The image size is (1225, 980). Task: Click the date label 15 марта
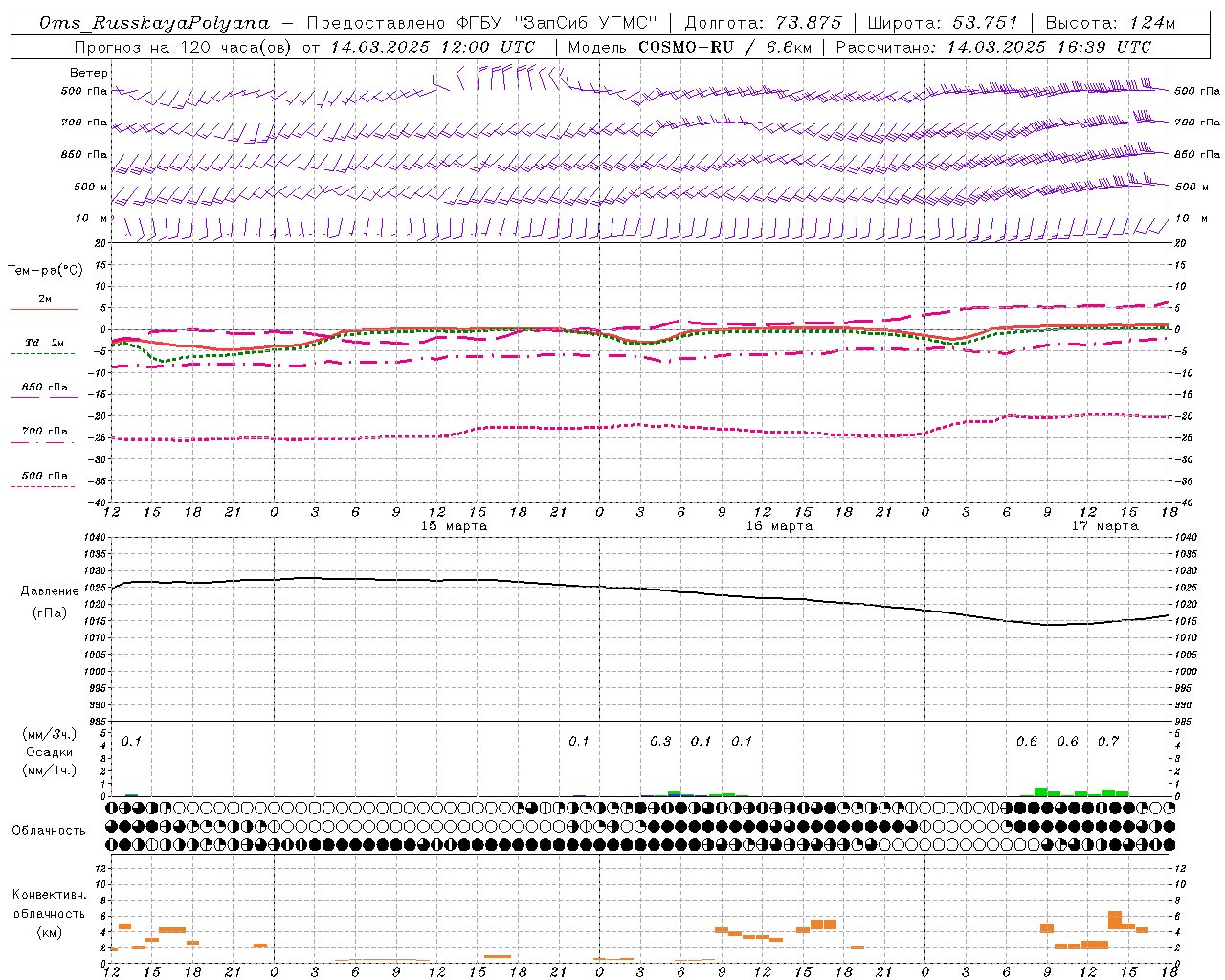click(454, 526)
